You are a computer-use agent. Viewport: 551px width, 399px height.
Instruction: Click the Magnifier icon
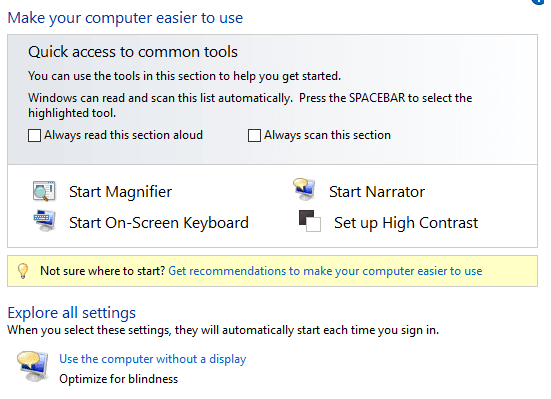[44, 191]
